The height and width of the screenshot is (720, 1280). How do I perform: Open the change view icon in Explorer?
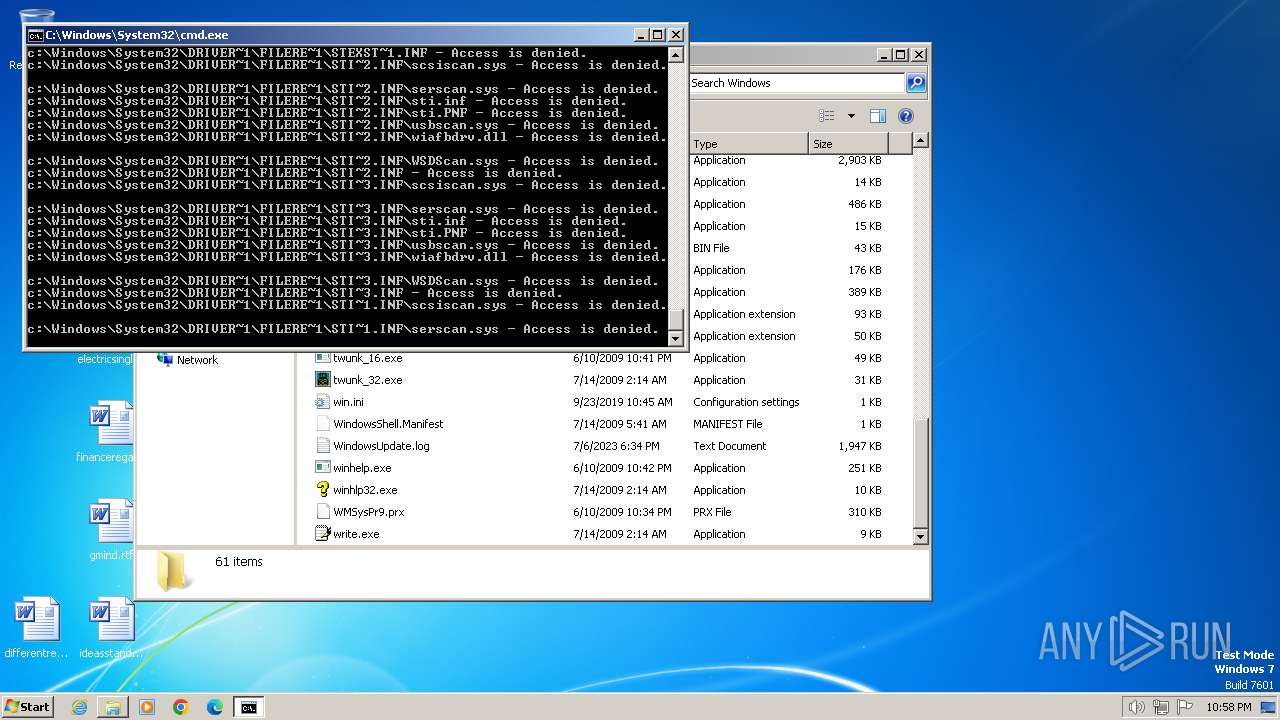coord(826,116)
